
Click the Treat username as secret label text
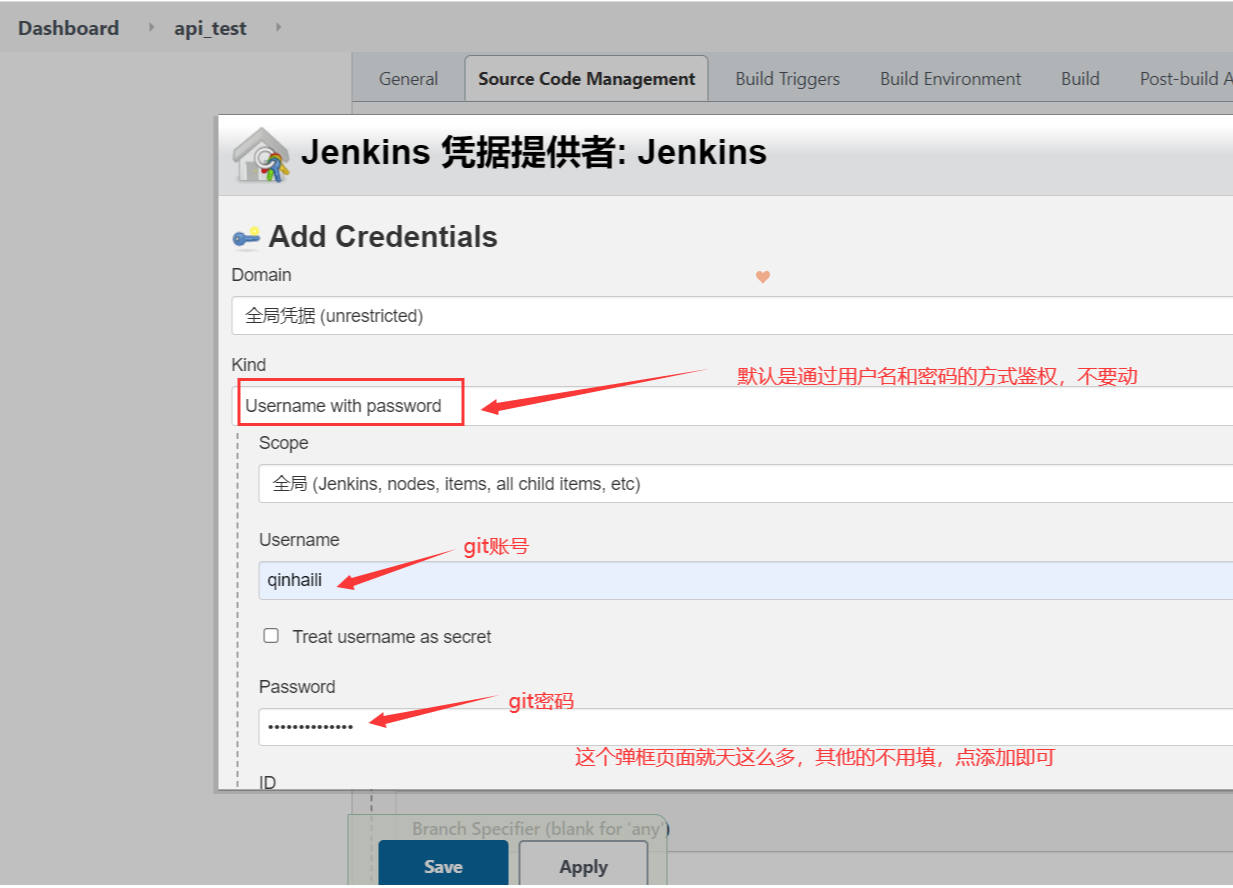tap(392, 637)
